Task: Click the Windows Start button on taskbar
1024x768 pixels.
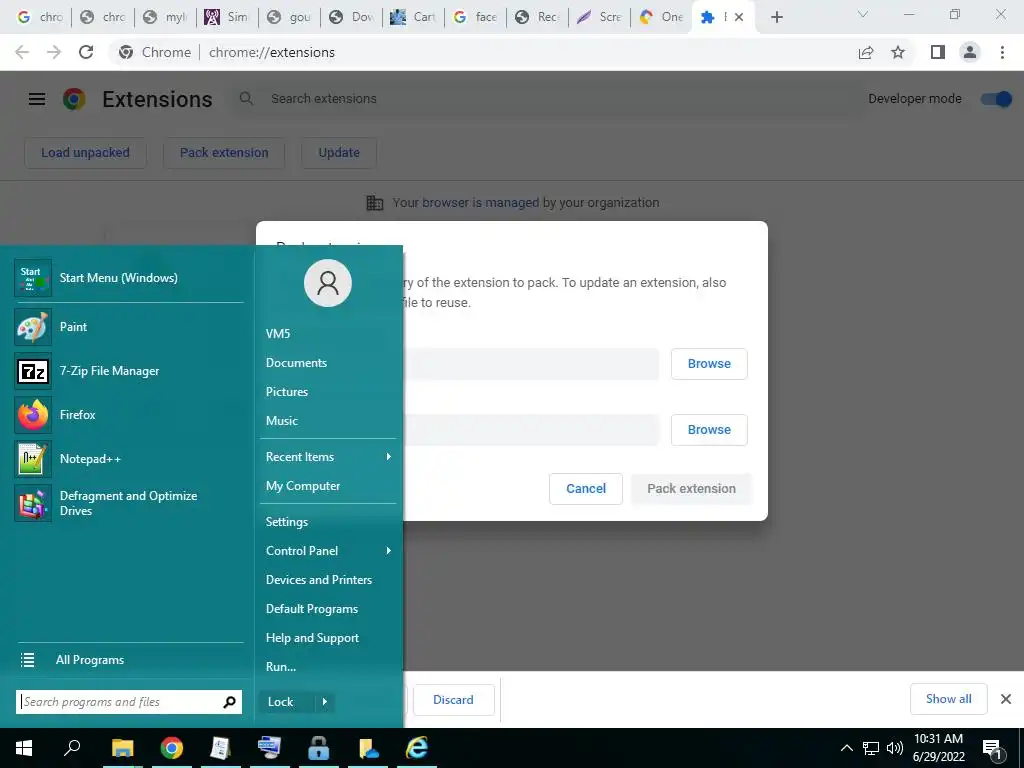Action: click(x=24, y=748)
